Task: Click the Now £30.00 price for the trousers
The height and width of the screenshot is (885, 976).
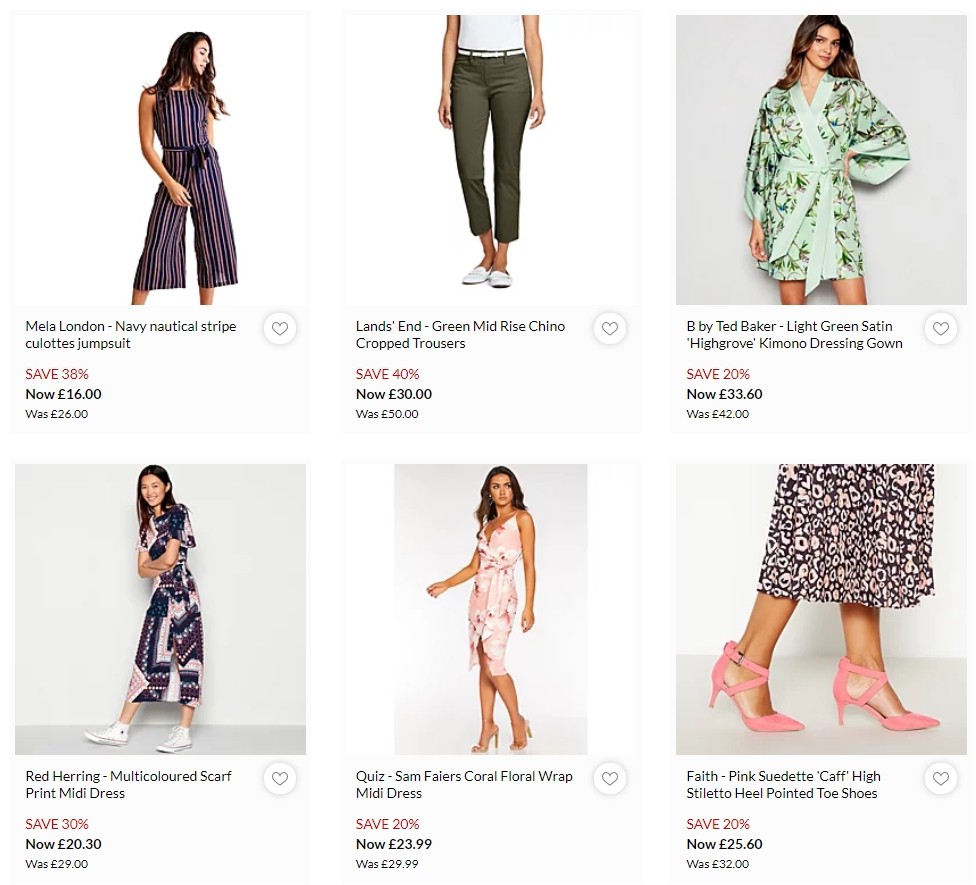Action: [386, 394]
